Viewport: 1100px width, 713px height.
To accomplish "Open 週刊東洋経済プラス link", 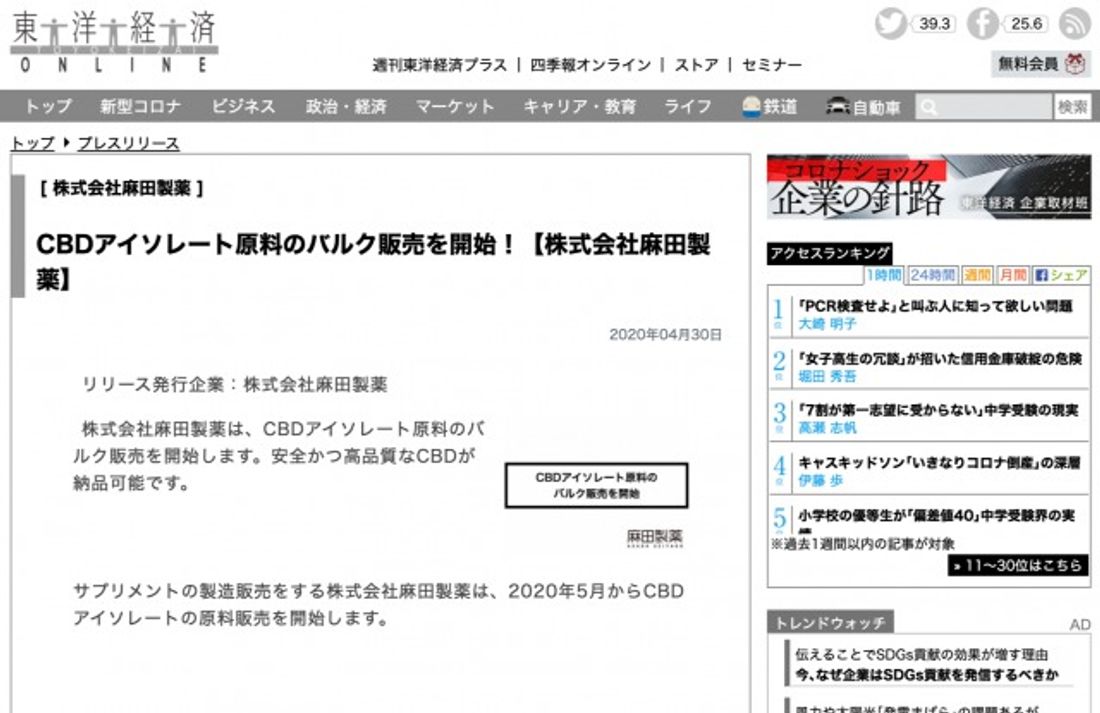I will coord(439,65).
